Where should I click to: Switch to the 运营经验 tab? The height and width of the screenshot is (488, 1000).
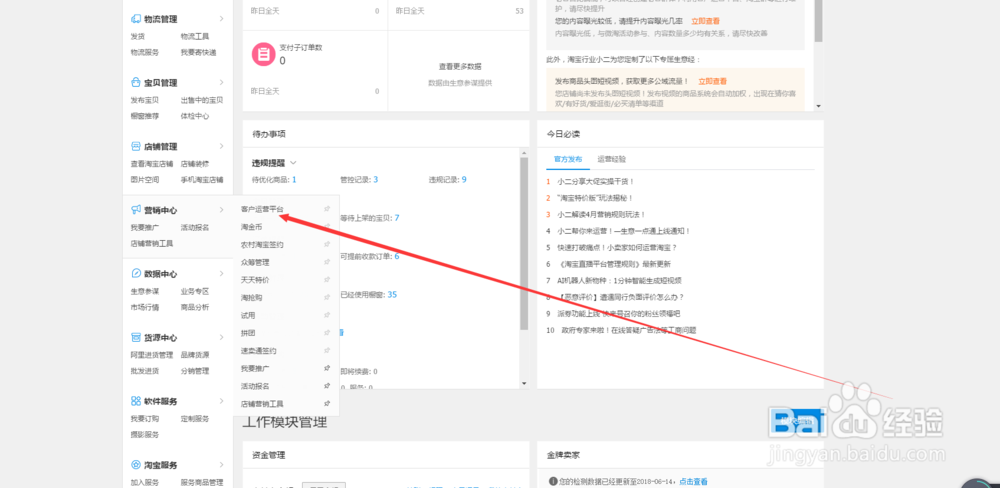(x=612, y=159)
